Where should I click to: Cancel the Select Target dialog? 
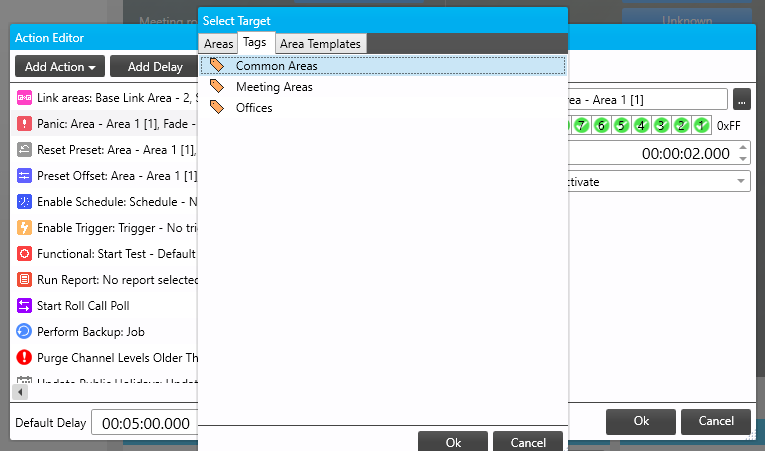[528, 442]
